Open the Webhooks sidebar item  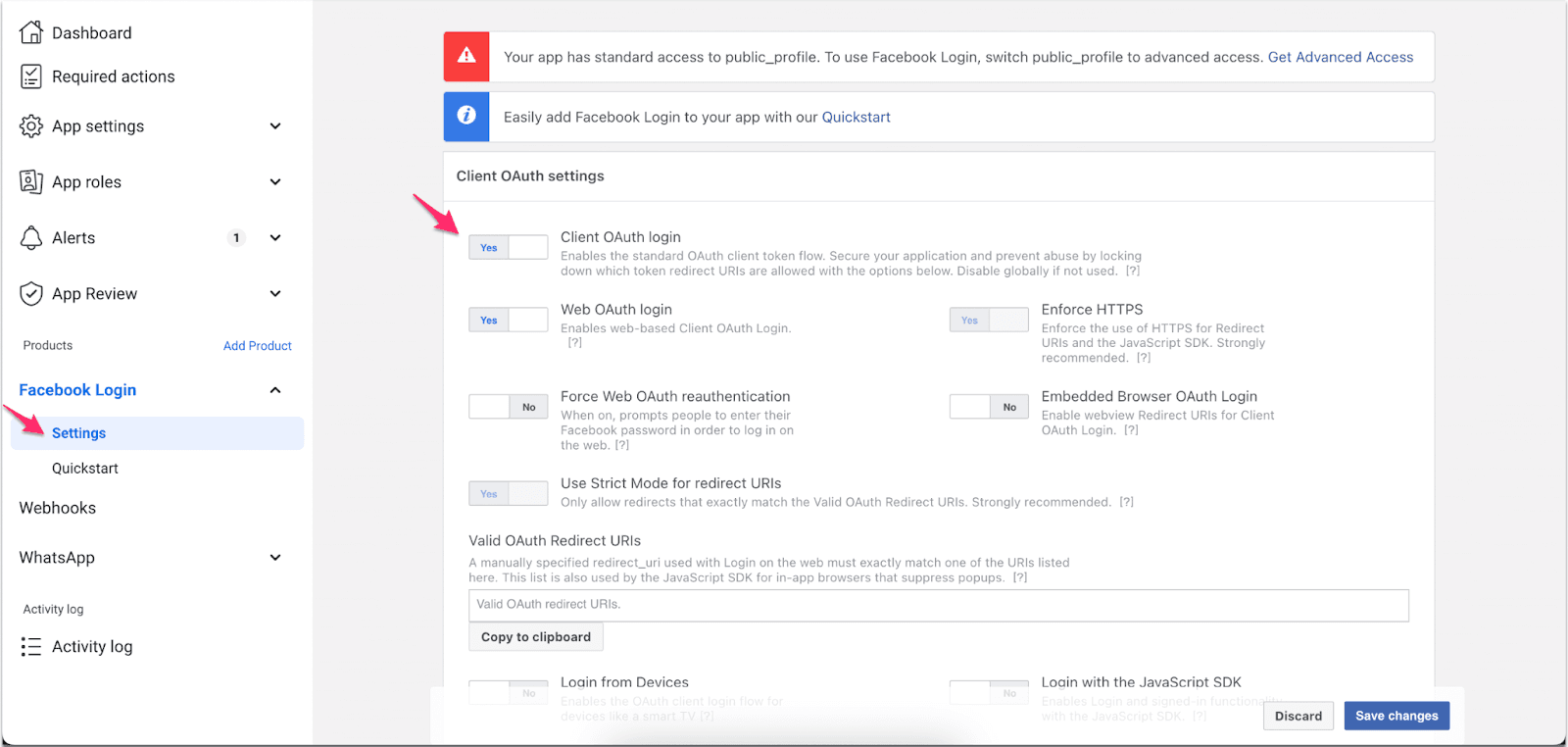pos(58,508)
